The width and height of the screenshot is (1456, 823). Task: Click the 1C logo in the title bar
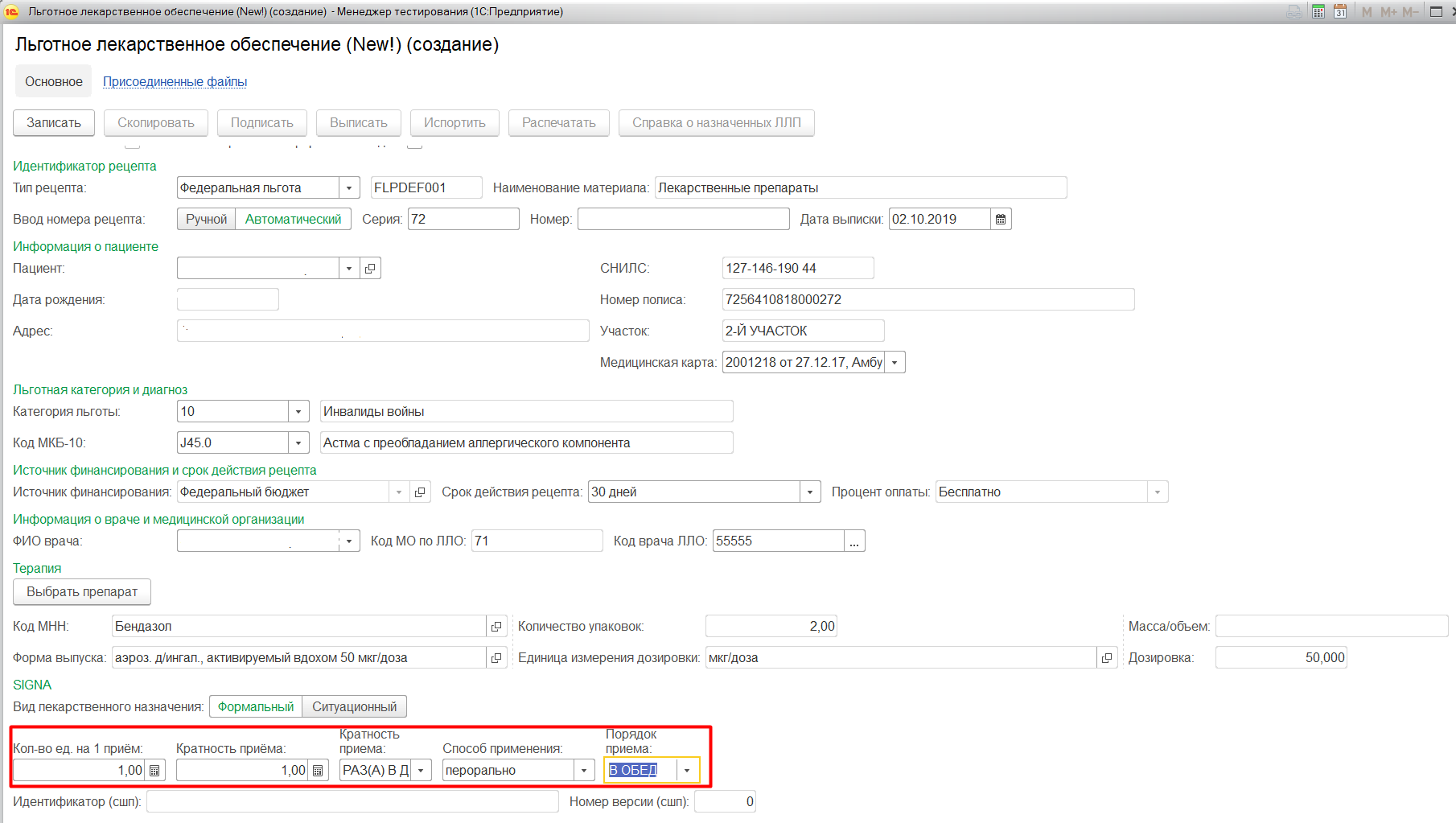tap(11, 11)
